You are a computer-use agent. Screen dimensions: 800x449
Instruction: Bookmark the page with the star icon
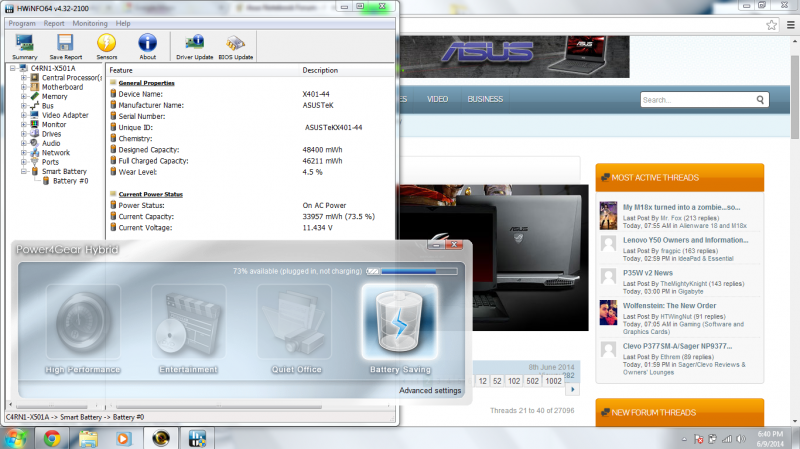point(771,24)
